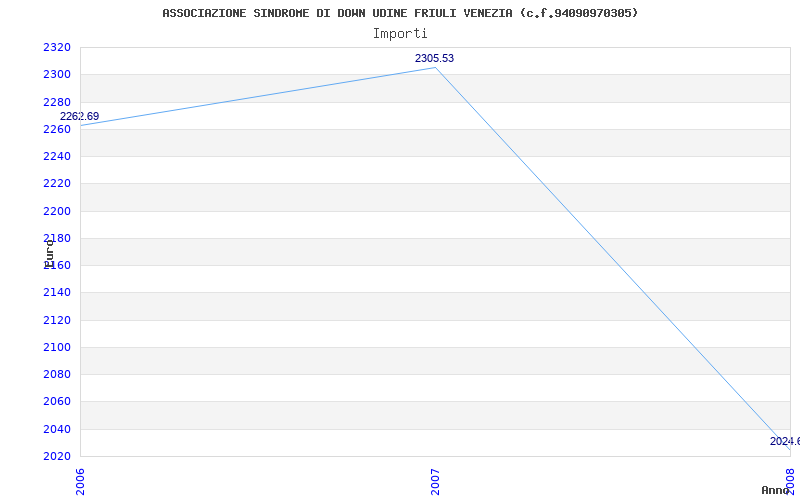Viewport: 800px width, 500px height.
Task: Click y-axis value 2220
Action: (x=57, y=184)
